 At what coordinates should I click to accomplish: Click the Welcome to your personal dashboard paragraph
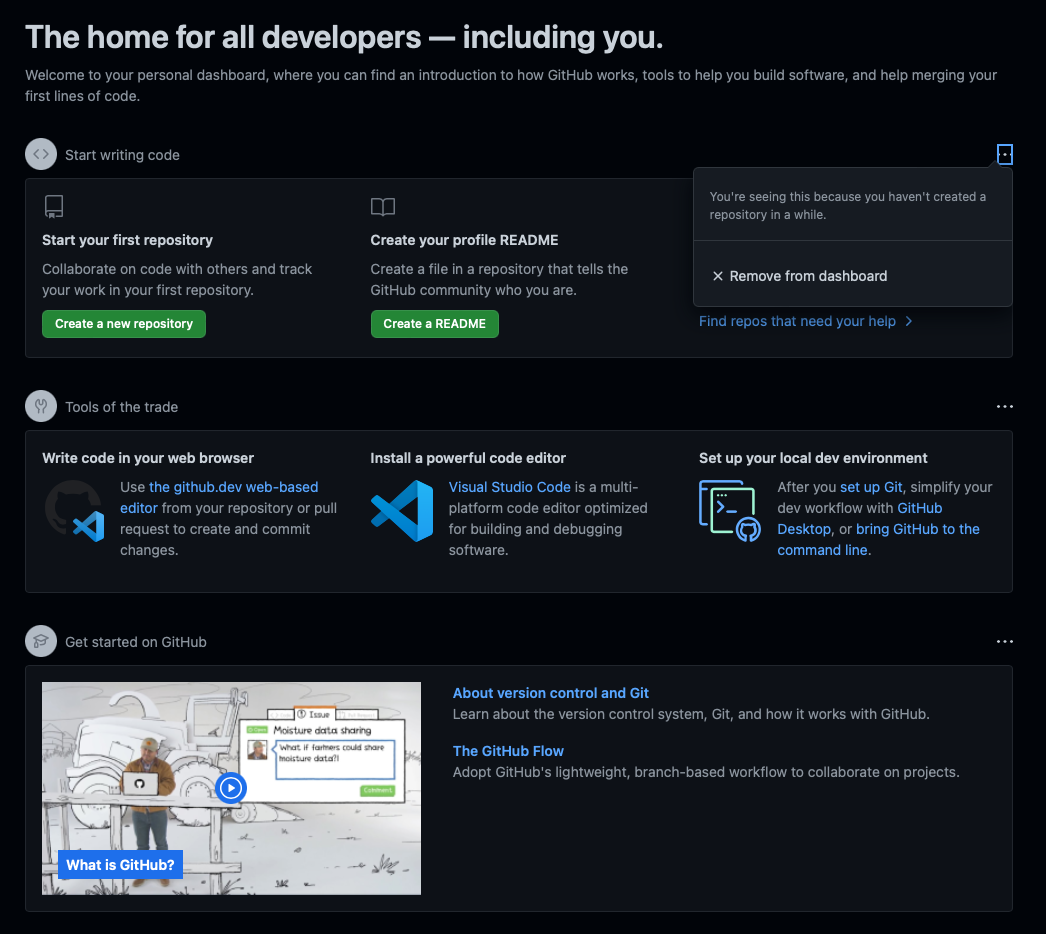[x=511, y=85]
